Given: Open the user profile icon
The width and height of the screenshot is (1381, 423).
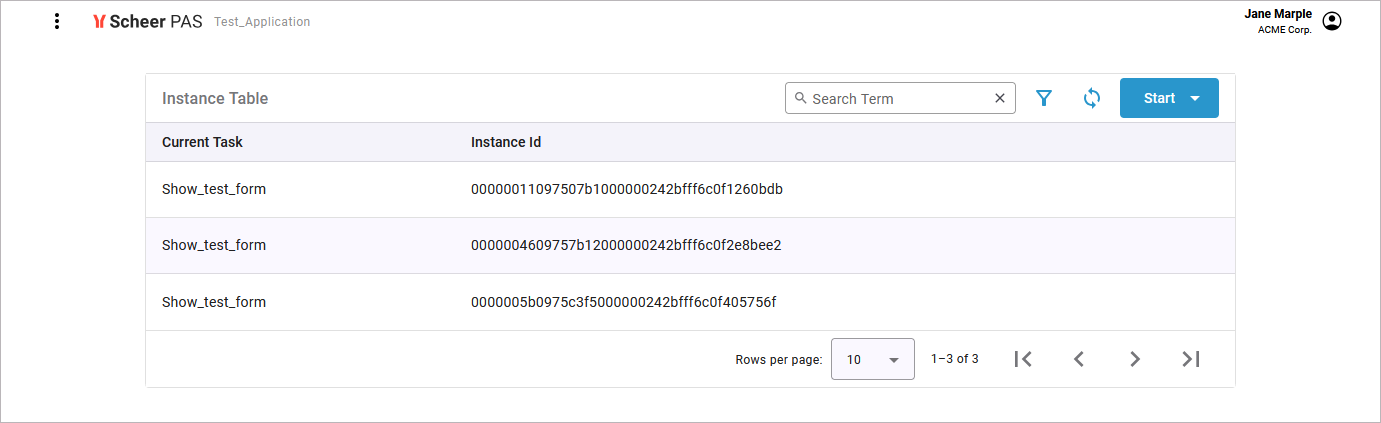Looking at the screenshot, I should tap(1331, 21).
